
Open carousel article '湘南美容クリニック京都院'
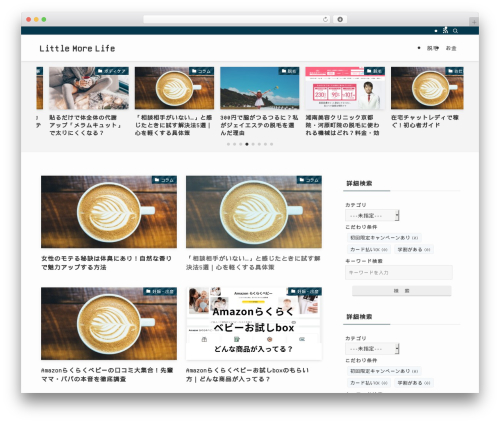point(343,125)
